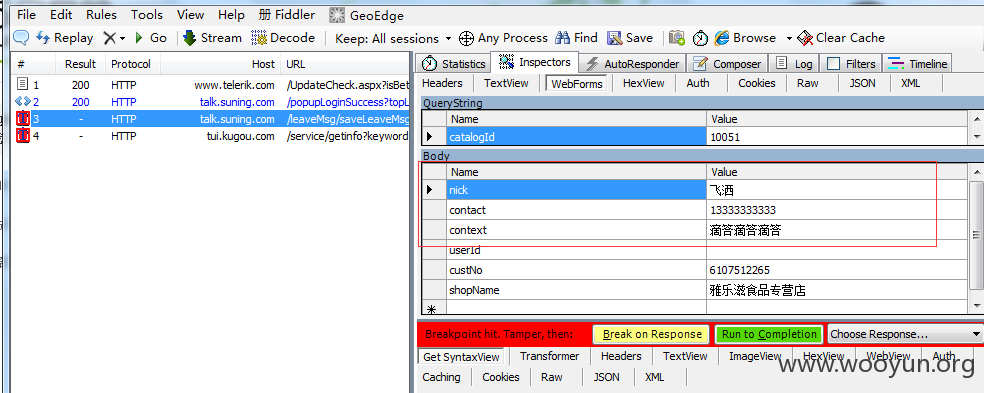This screenshot has width=984, height=393.
Task: Select the request TextView tab beside WebForms
Action: pyautogui.click(x=506, y=83)
